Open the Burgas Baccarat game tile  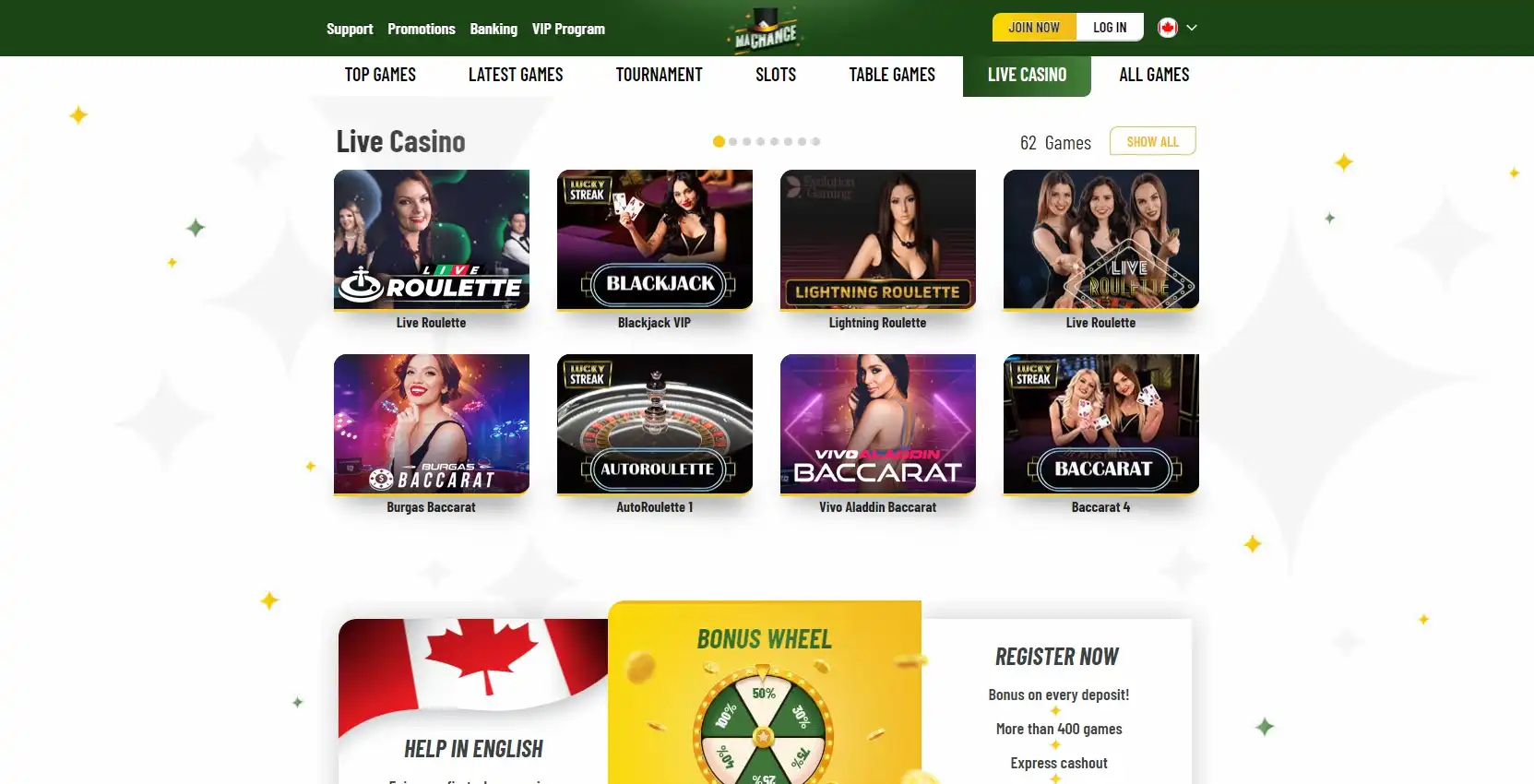point(432,424)
